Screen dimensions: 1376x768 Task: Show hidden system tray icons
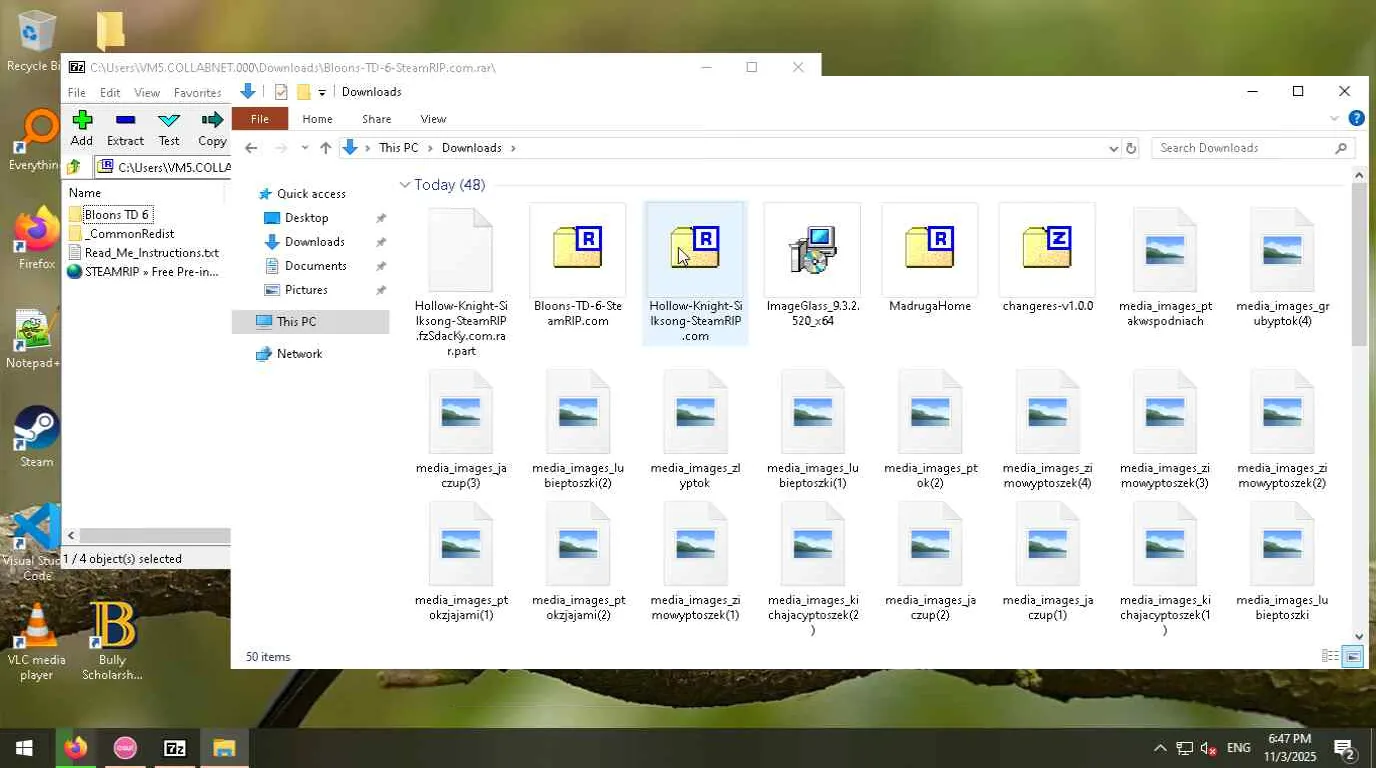pyautogui.click(x=1160, y=748)
